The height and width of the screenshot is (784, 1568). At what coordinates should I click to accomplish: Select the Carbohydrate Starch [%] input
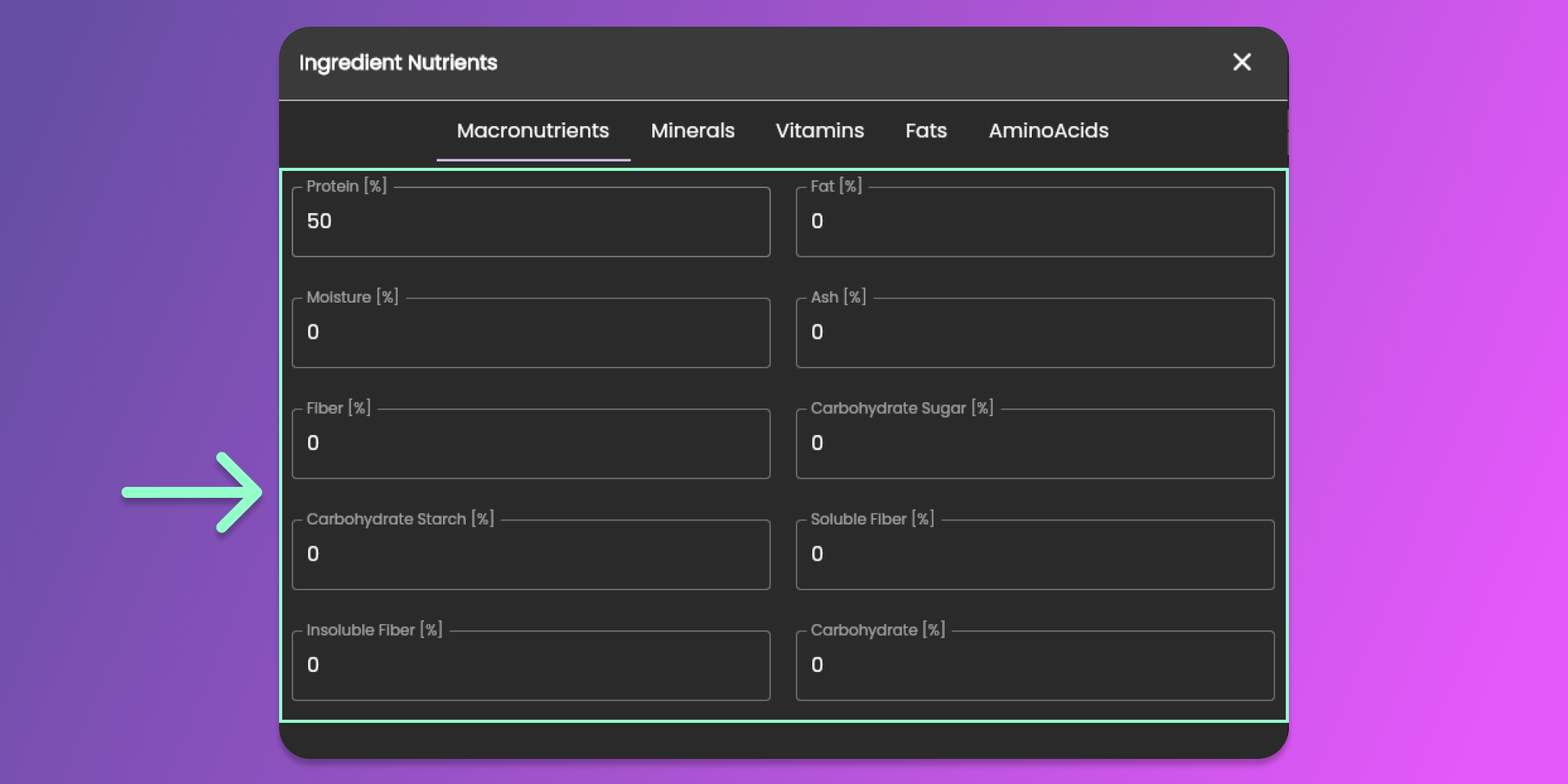[x=531, y=554]
